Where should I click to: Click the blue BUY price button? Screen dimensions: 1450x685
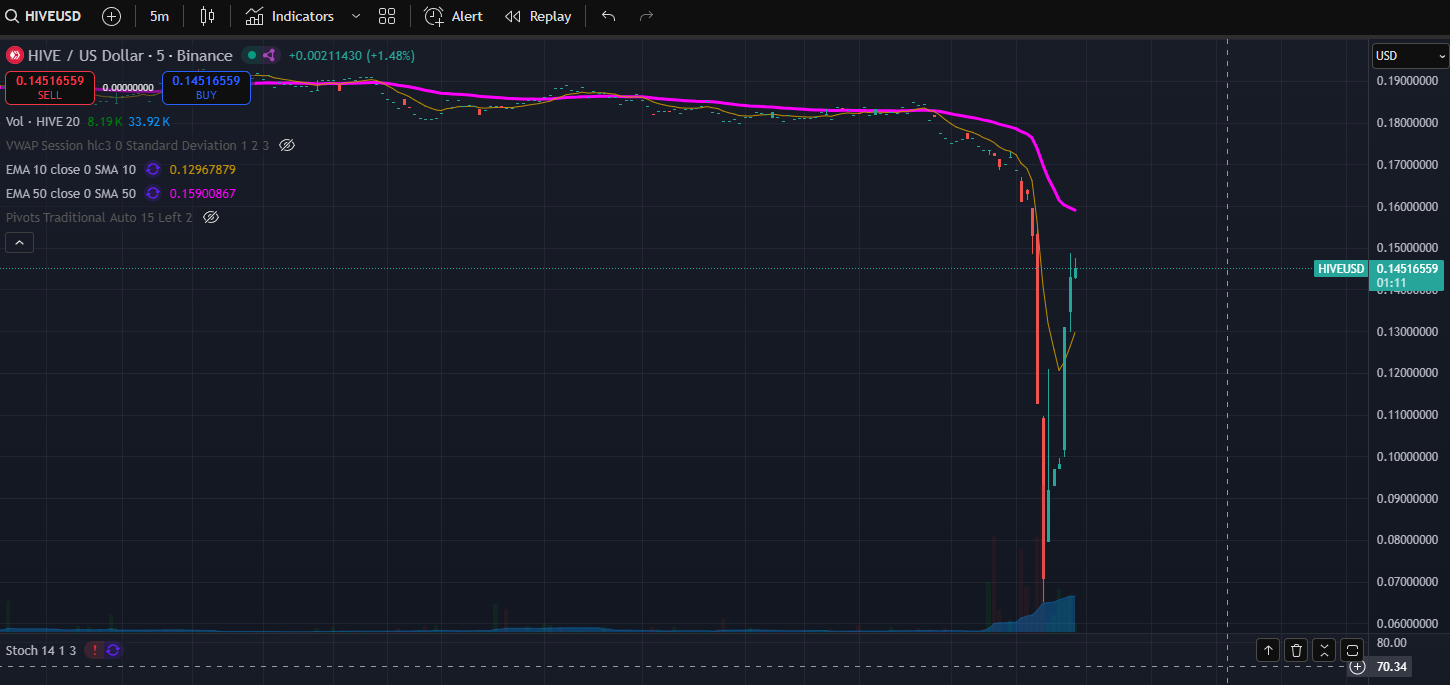[206, 87]
